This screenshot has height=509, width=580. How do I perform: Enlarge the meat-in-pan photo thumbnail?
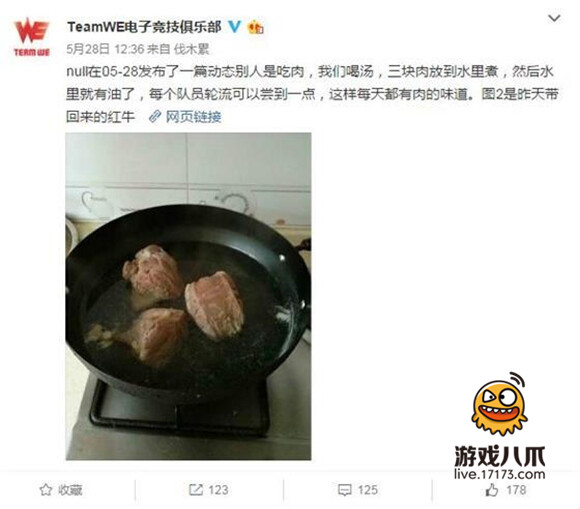188,296
